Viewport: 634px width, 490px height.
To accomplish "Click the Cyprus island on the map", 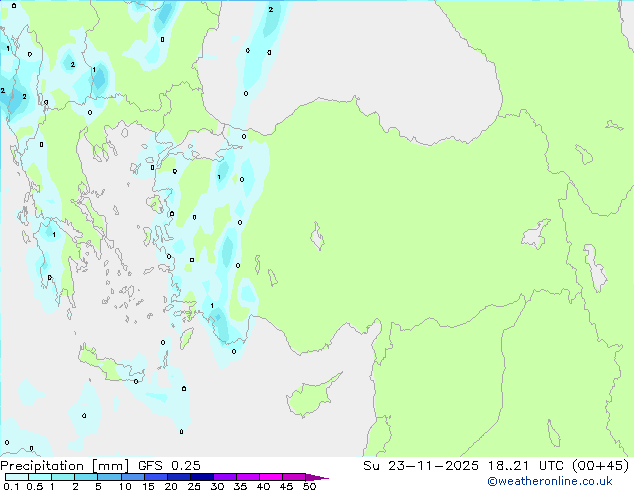I will (311, 397).
